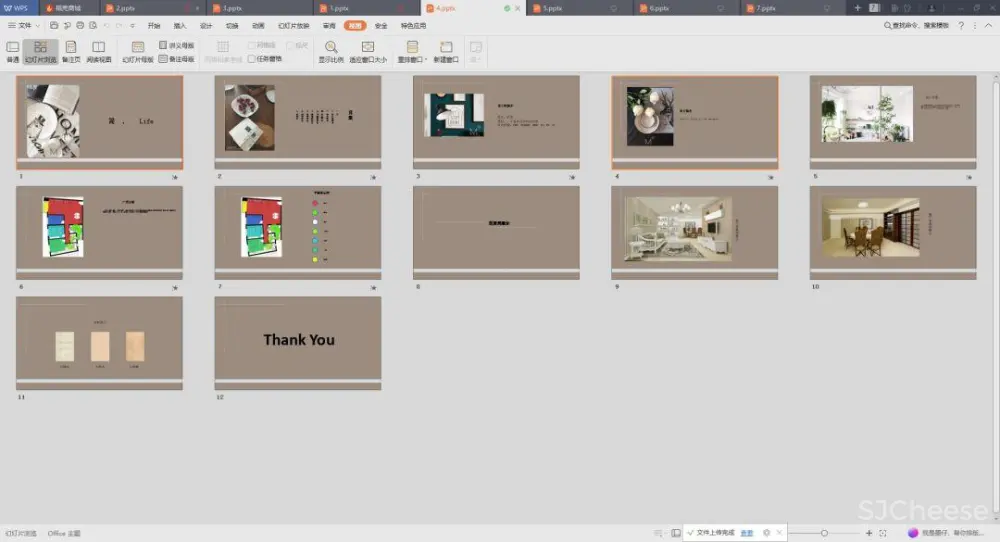Add a new document tab with plus icon
This screenshot has height=542, width=1000.
[857, 8]
